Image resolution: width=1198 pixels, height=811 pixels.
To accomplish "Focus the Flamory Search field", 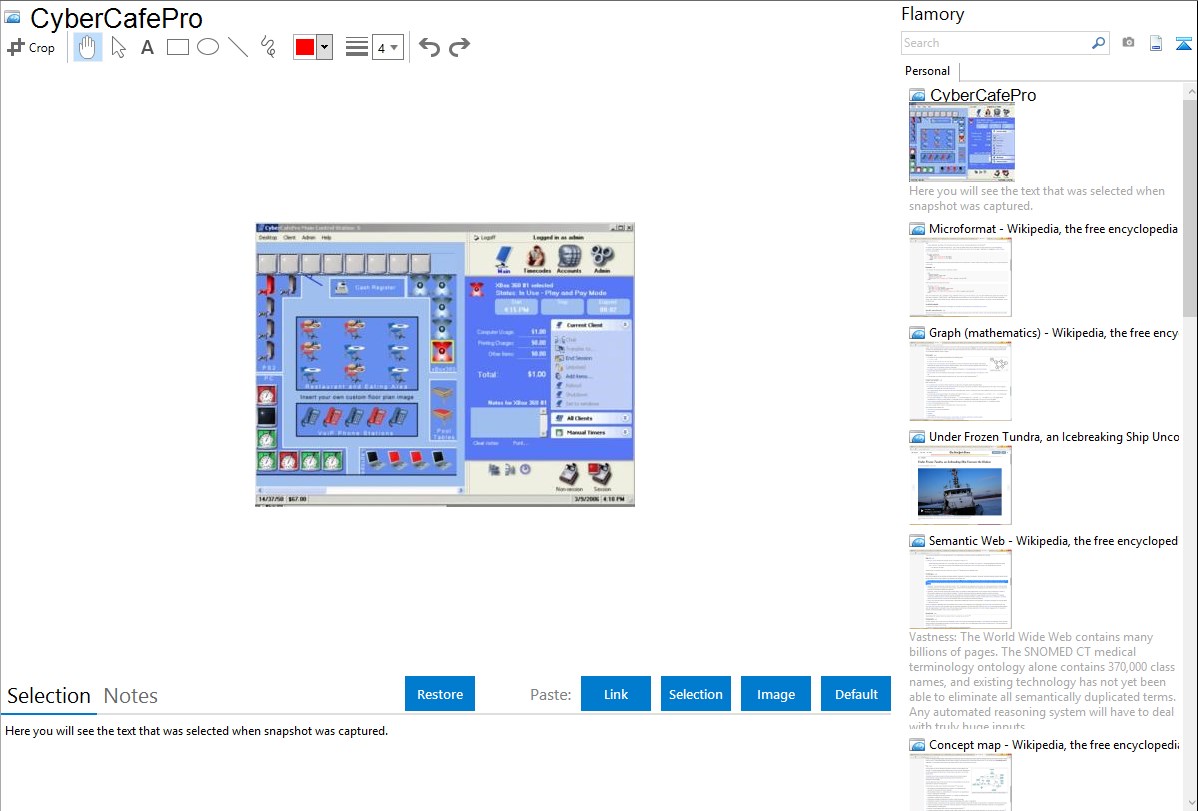I will 996,43.
